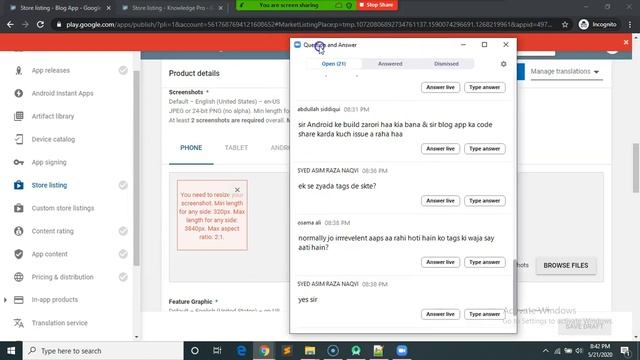Answer live the 'ek se zyada tags' question
640x360 pixels.
point(440,201)
